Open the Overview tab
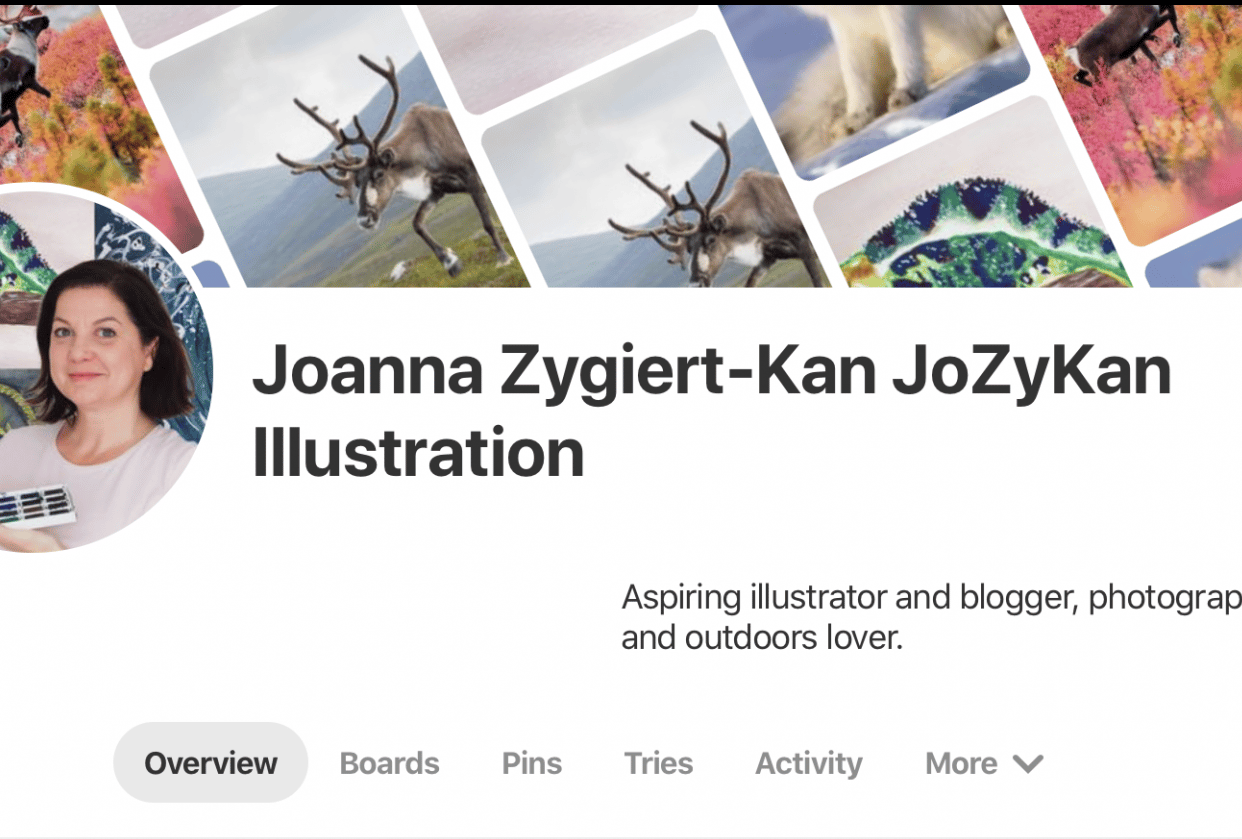Image resolution: width=1242 pixels, height=839 pixels. point(211,763)
